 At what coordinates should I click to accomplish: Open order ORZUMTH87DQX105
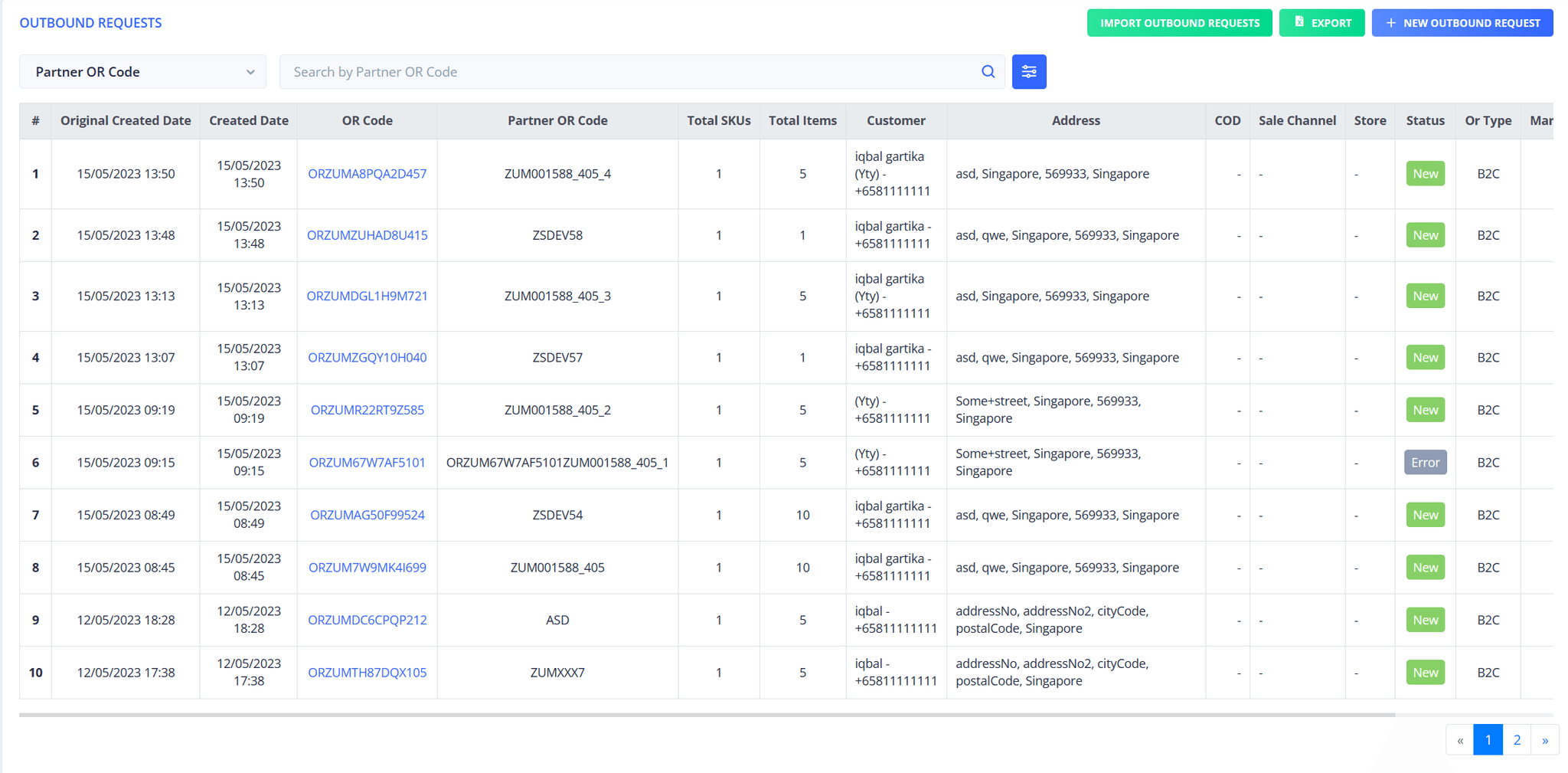pos(367,672)
